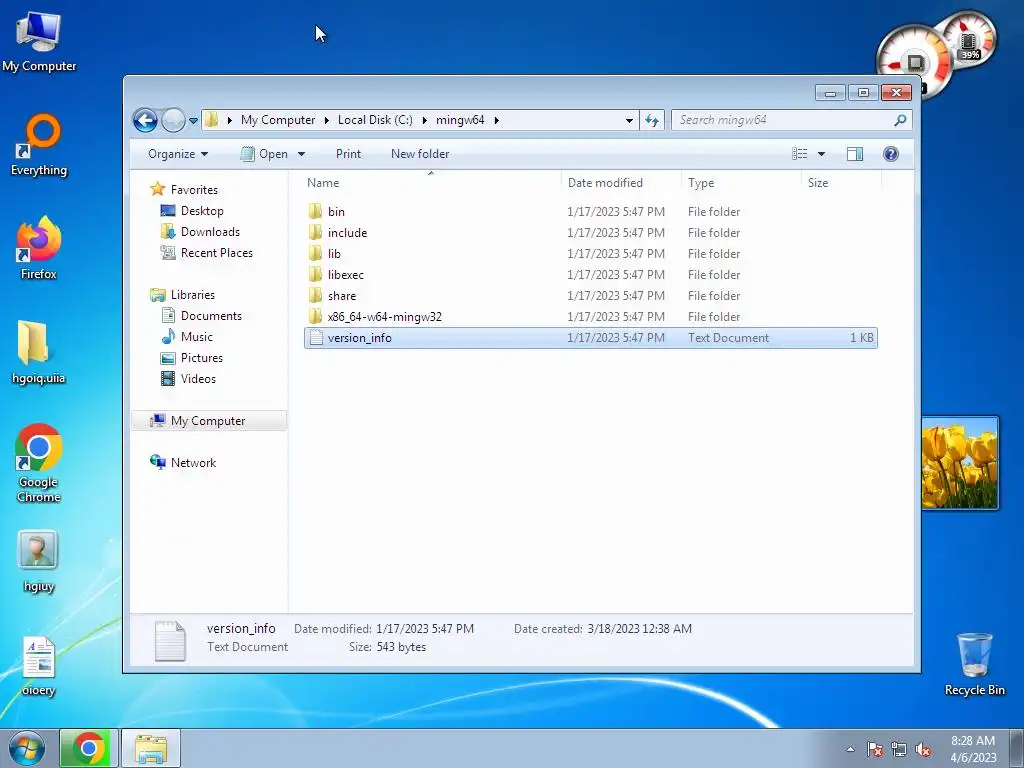The width and height of the screenshot is (1024, 768).
Task: Click the Open toolbar button
Action: 264,154
